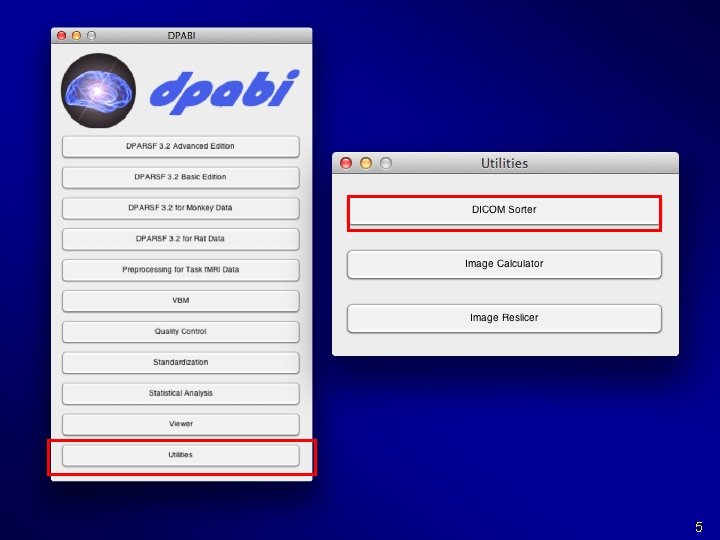Open the Image Calculator utility
The height and width of the screenshot is (540, 720).
pyautogui.click(x=504, y=264)
